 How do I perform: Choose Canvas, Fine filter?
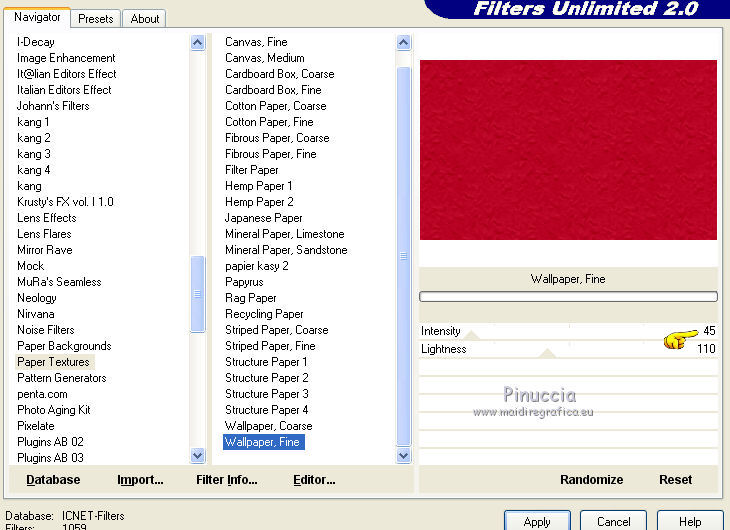[x=256, y=42]
